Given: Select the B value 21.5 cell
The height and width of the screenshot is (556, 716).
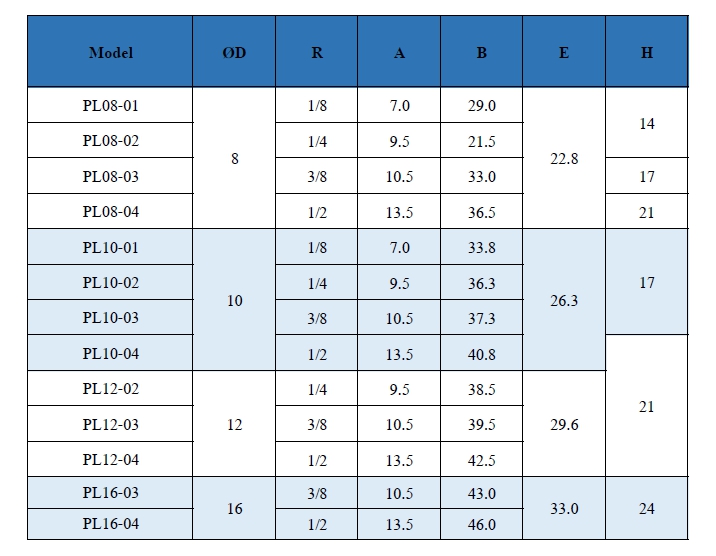Looking at the screenshot, I should pyautogui.click(x=482, y=141).
